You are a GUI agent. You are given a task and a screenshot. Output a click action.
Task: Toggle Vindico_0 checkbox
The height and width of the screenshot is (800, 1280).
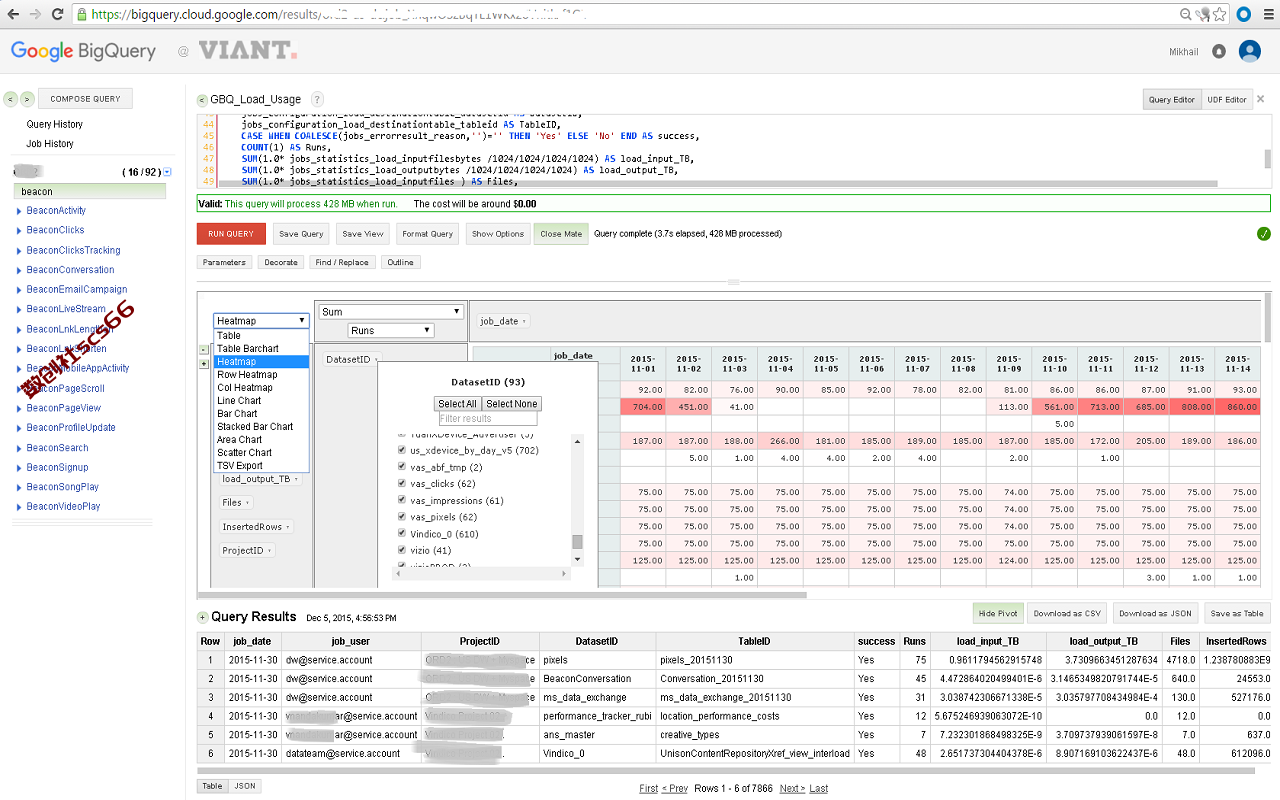pyautogui.click(x=402, y=534)
